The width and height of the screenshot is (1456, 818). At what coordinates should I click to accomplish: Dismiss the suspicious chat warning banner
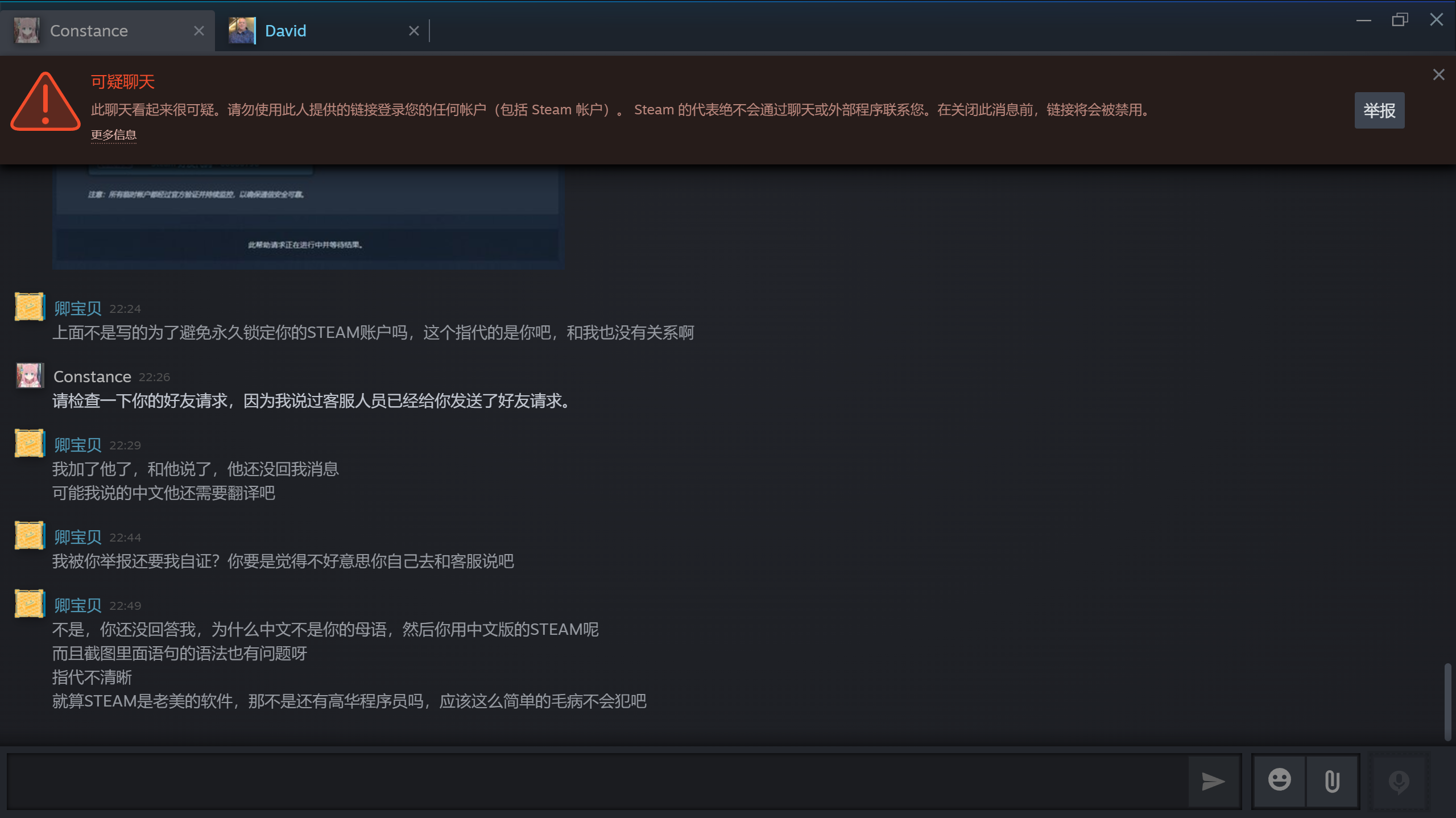[1438, 75]
